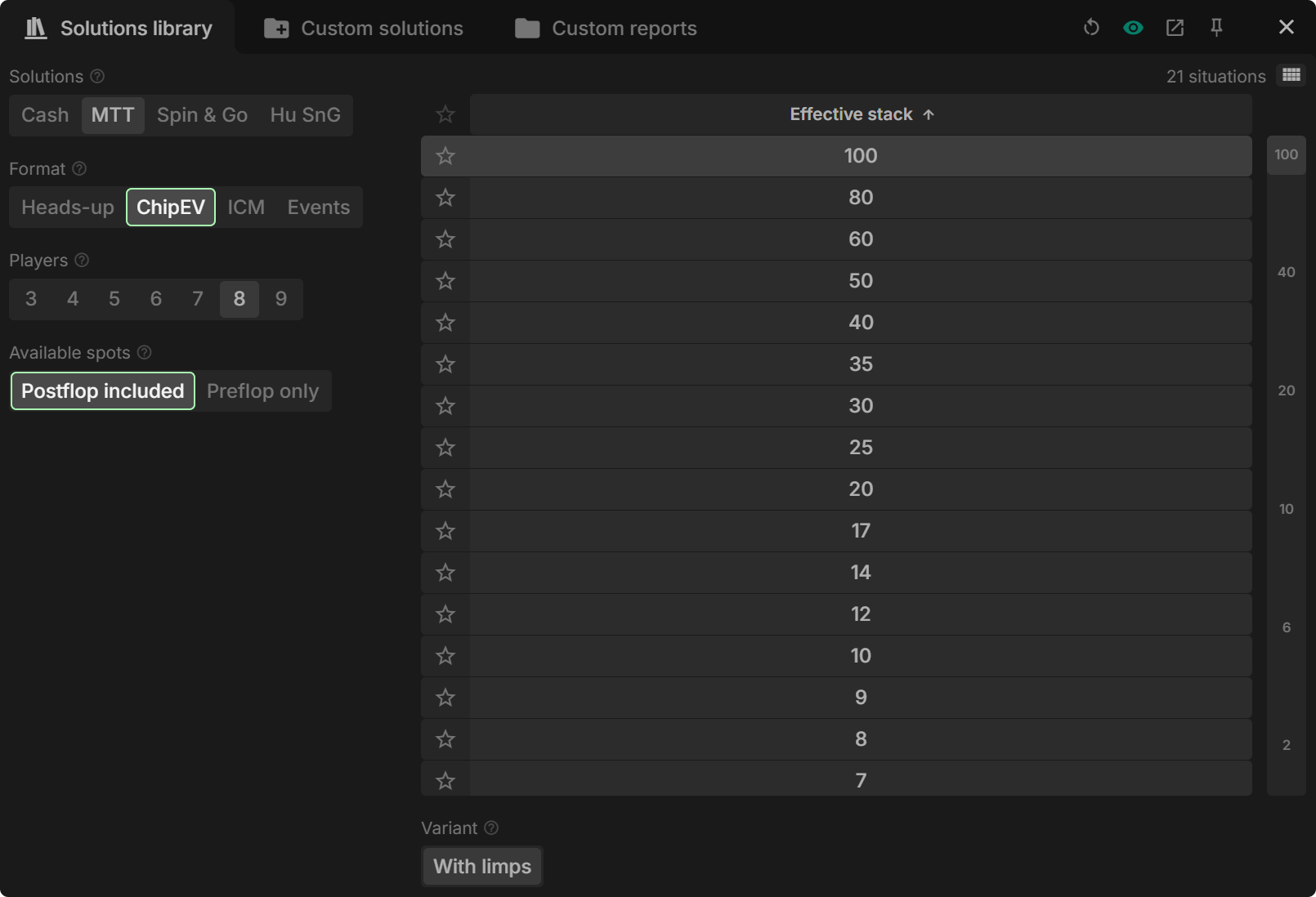The image size is (1316, 897).
Task: Select the Spin & Go solutions type
Action: tap(202, 115)
